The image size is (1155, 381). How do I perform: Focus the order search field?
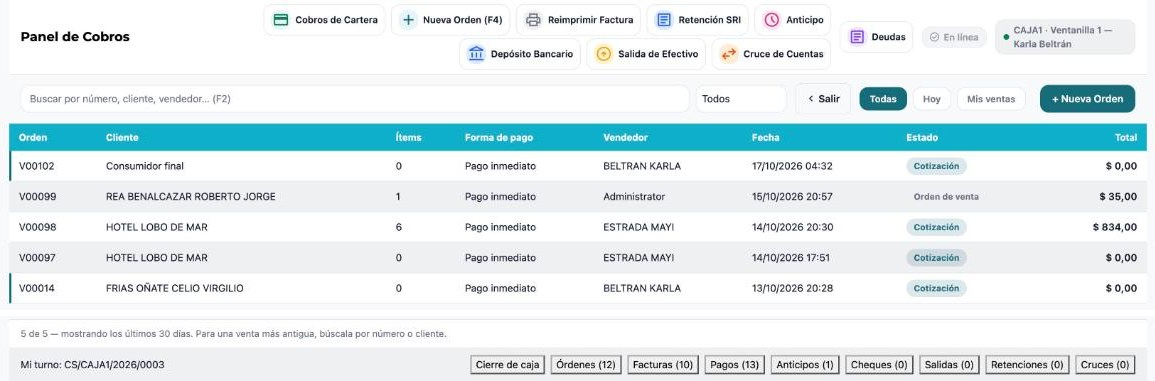tap(354, 99)
